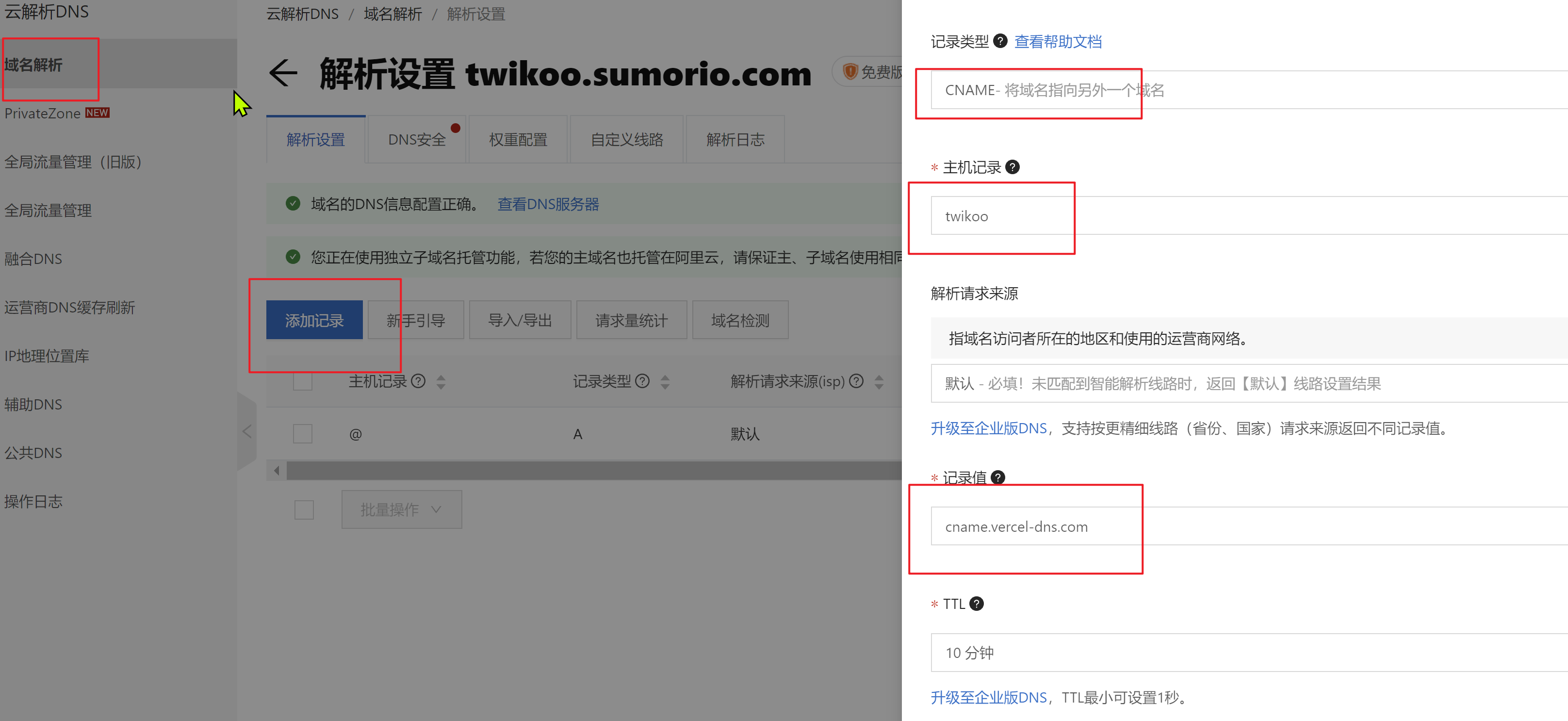Screen dimensions: 1568x721
Task: Click the horizontal table scrollbar
Action: click(x=594, y=470)
